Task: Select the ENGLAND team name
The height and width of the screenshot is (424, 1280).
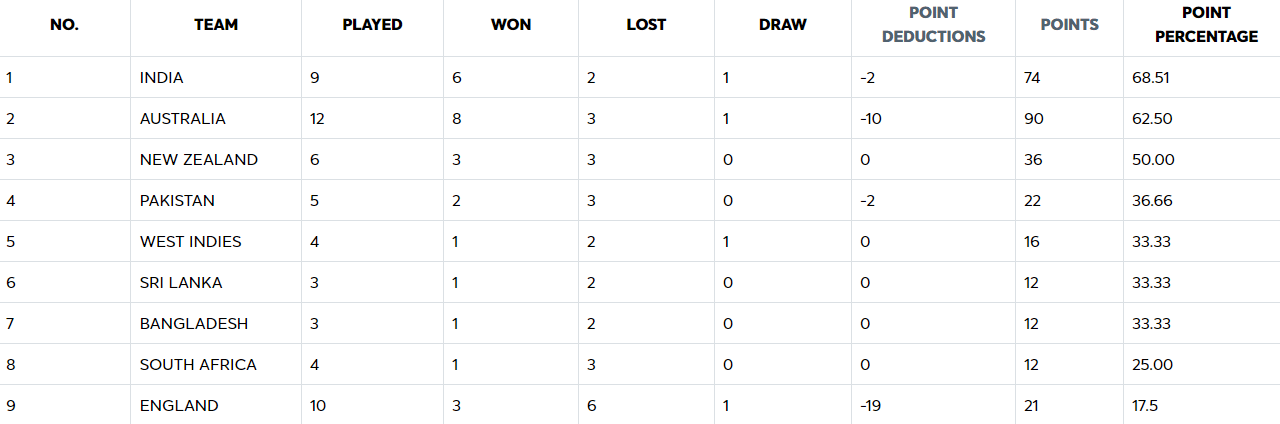Action: [x=179, y=406]
